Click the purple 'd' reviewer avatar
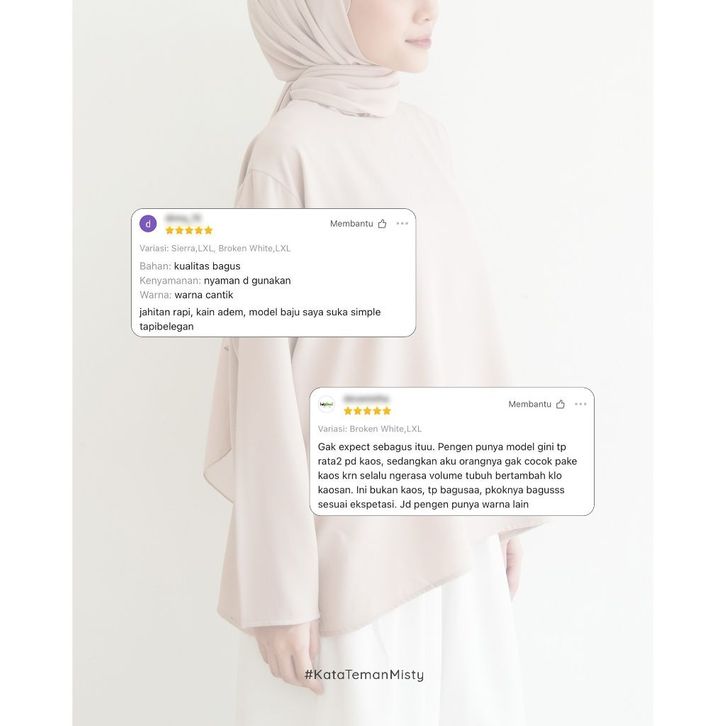The width and height of the screenshot is (726, 726). coord(148,224)
